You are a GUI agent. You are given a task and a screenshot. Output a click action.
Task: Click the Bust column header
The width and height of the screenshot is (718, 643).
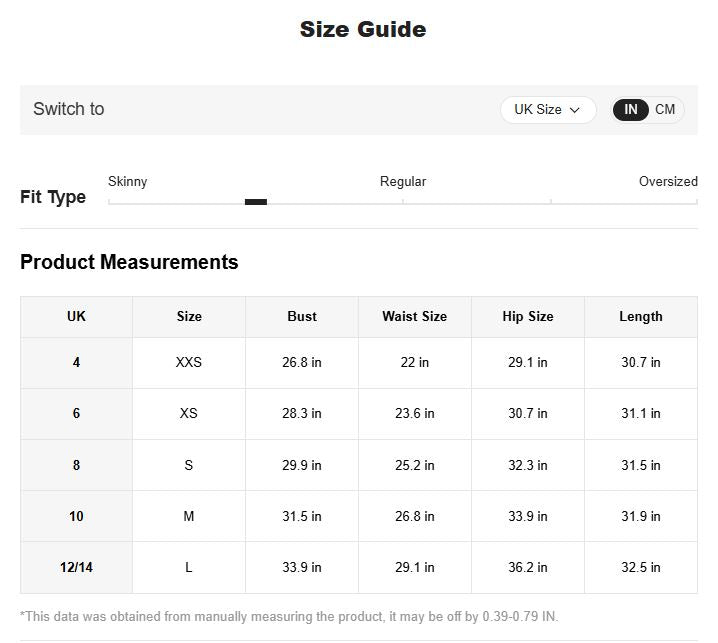pos(302,316)
